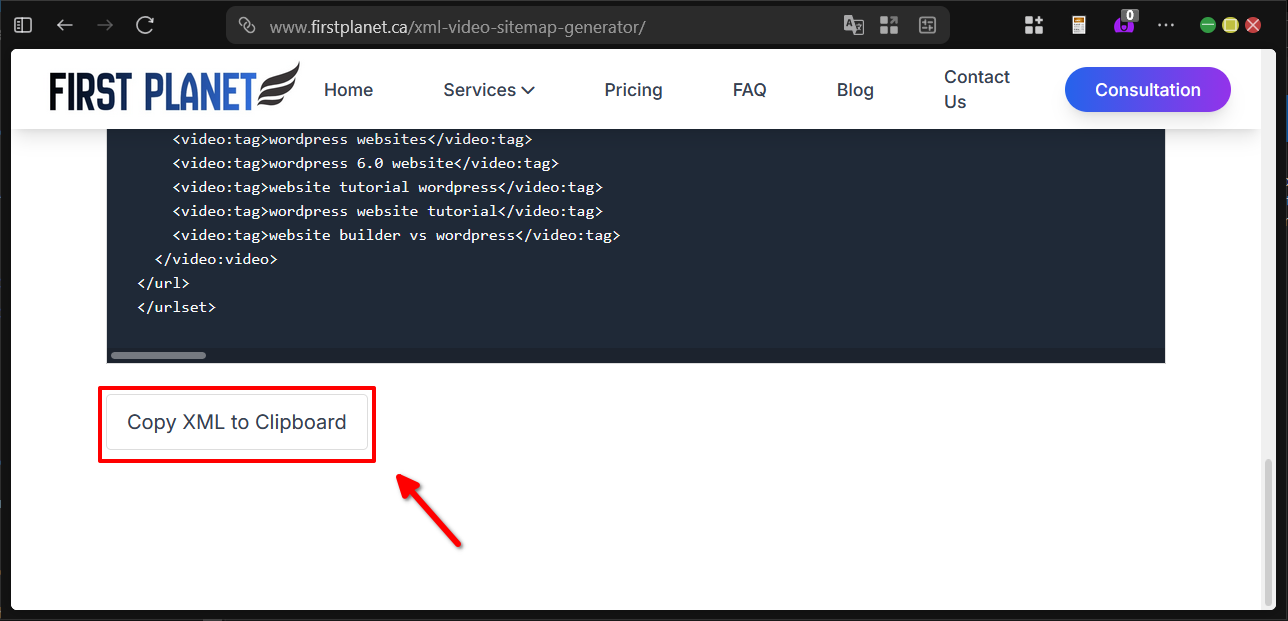This screenshot has width=1288, height=621.
Task: Toggle the browser sidebar panel
Action: point(22,25)
